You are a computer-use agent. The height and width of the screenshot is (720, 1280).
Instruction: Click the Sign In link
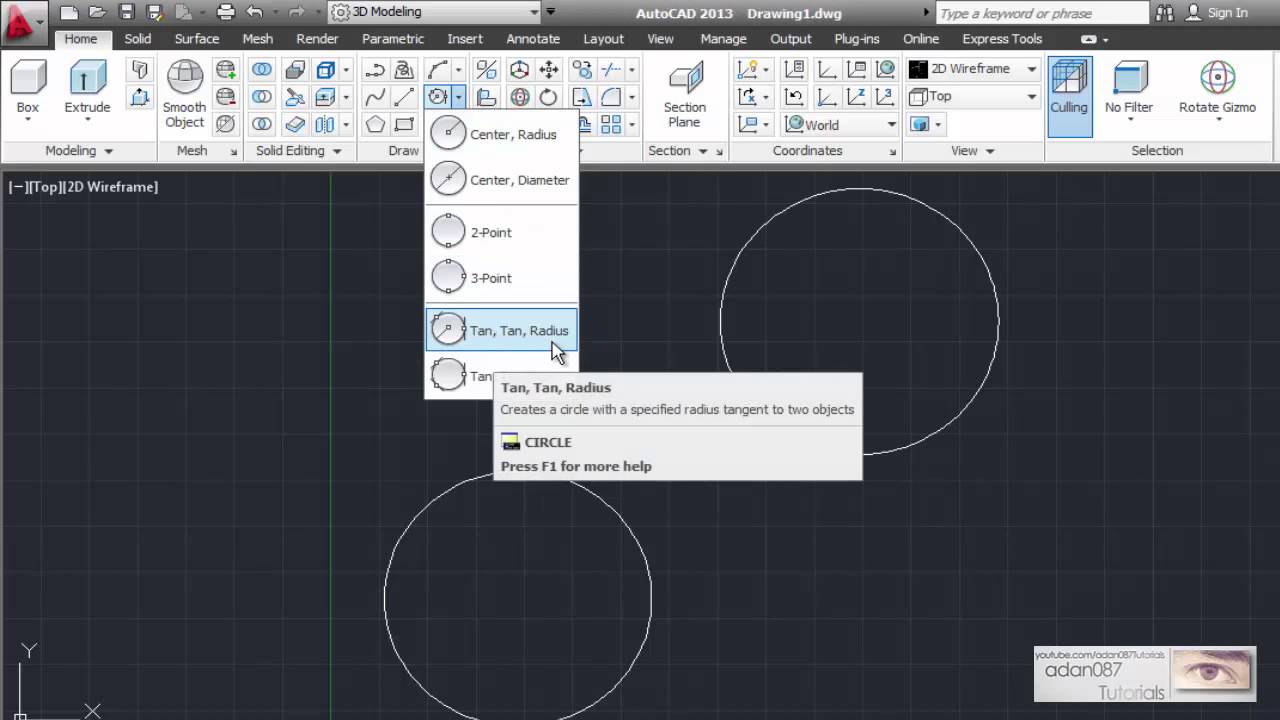pos(1227,13)
